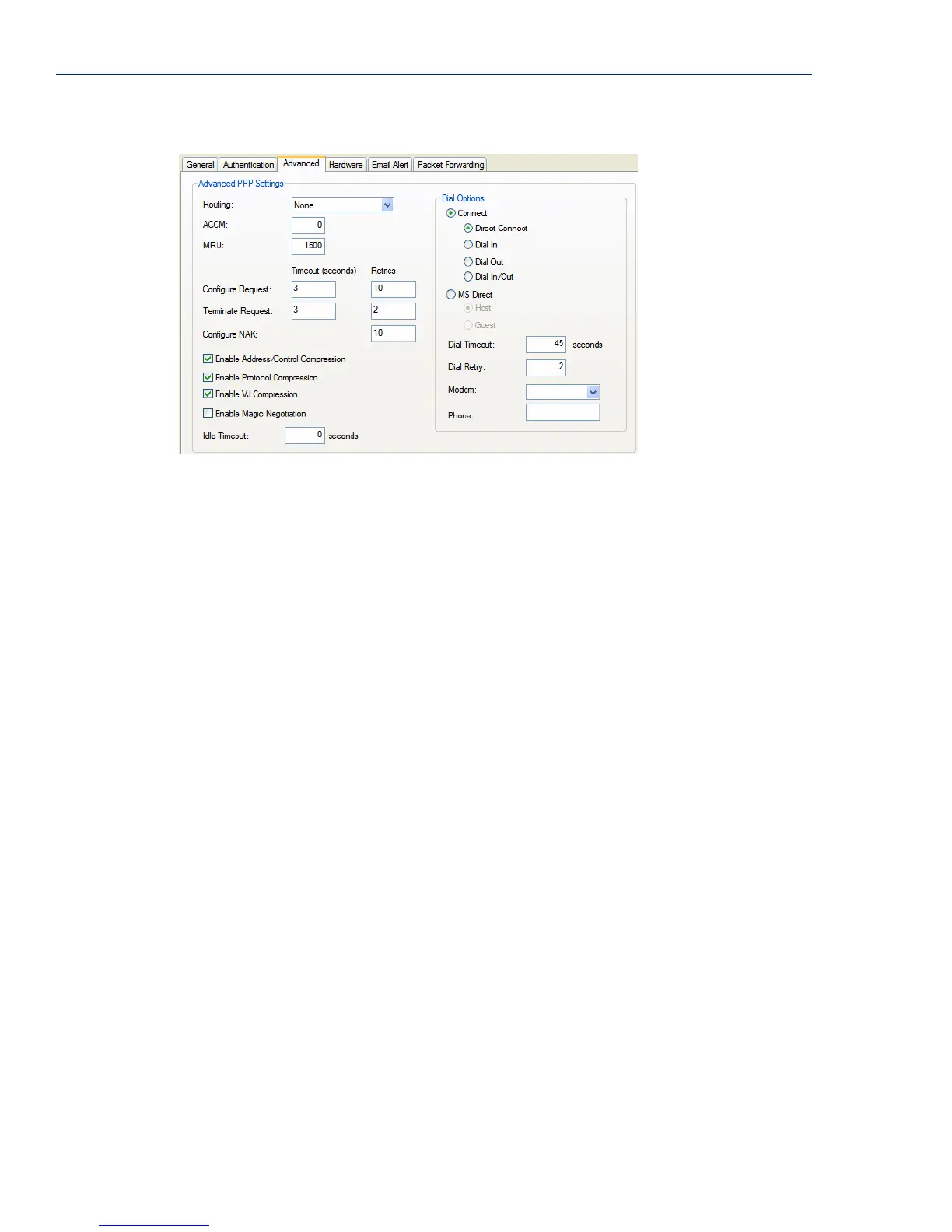Select the Connect radio button
This screenshot has height=1232, width=952.
point(451,213)
